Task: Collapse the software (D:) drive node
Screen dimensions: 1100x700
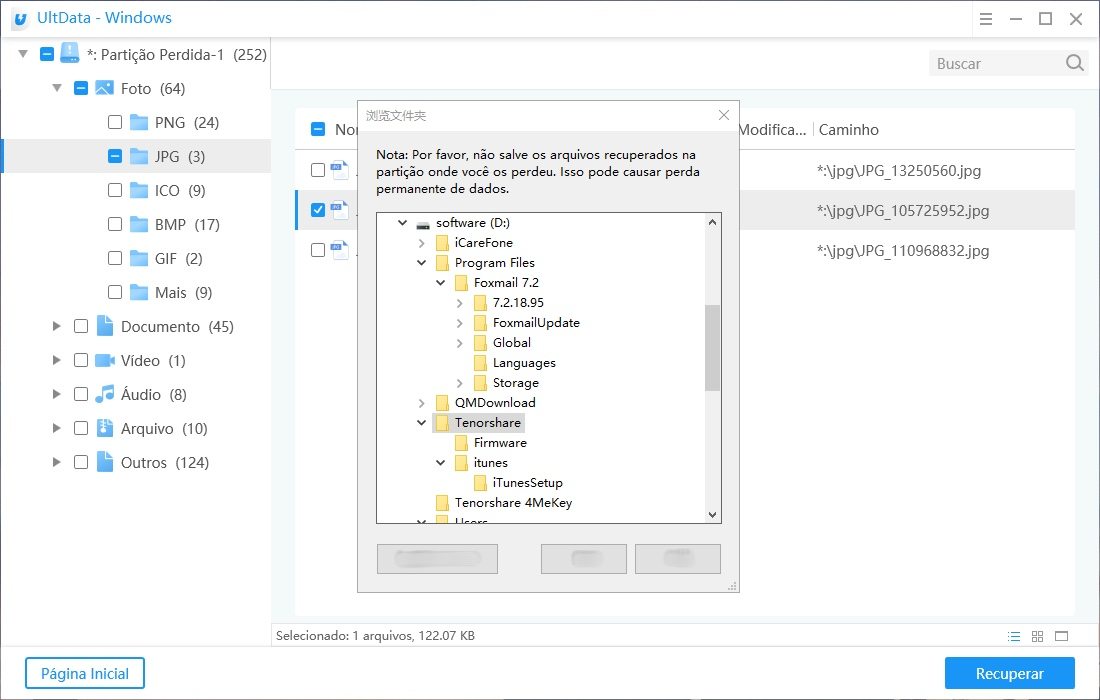Action: pyautogui.click(x=403, y=222)
